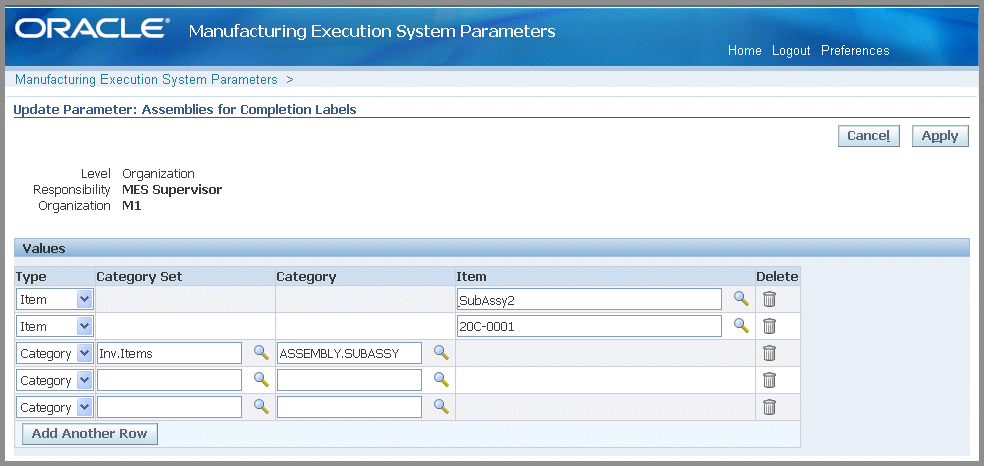Open Type dropdown for Inv.Items row
The height and width of the screenshot is (466, 984).
click(x=55, y=354)
